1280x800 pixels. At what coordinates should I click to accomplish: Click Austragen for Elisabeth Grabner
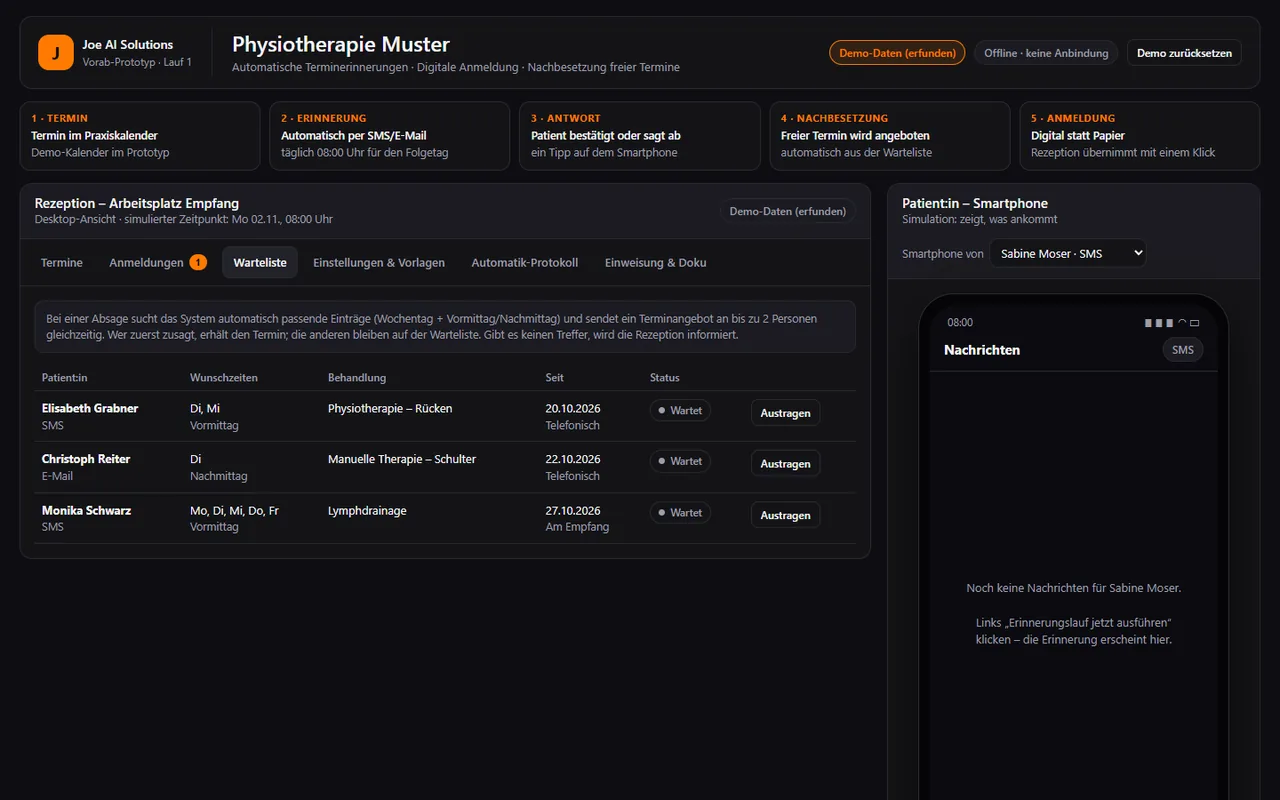pos(785,413)
